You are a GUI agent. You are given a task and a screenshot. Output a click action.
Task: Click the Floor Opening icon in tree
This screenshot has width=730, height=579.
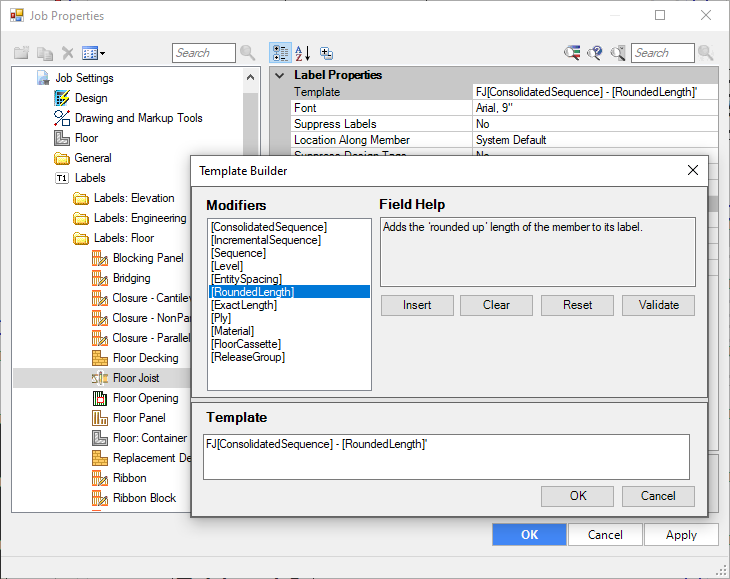tap(100, 398)
